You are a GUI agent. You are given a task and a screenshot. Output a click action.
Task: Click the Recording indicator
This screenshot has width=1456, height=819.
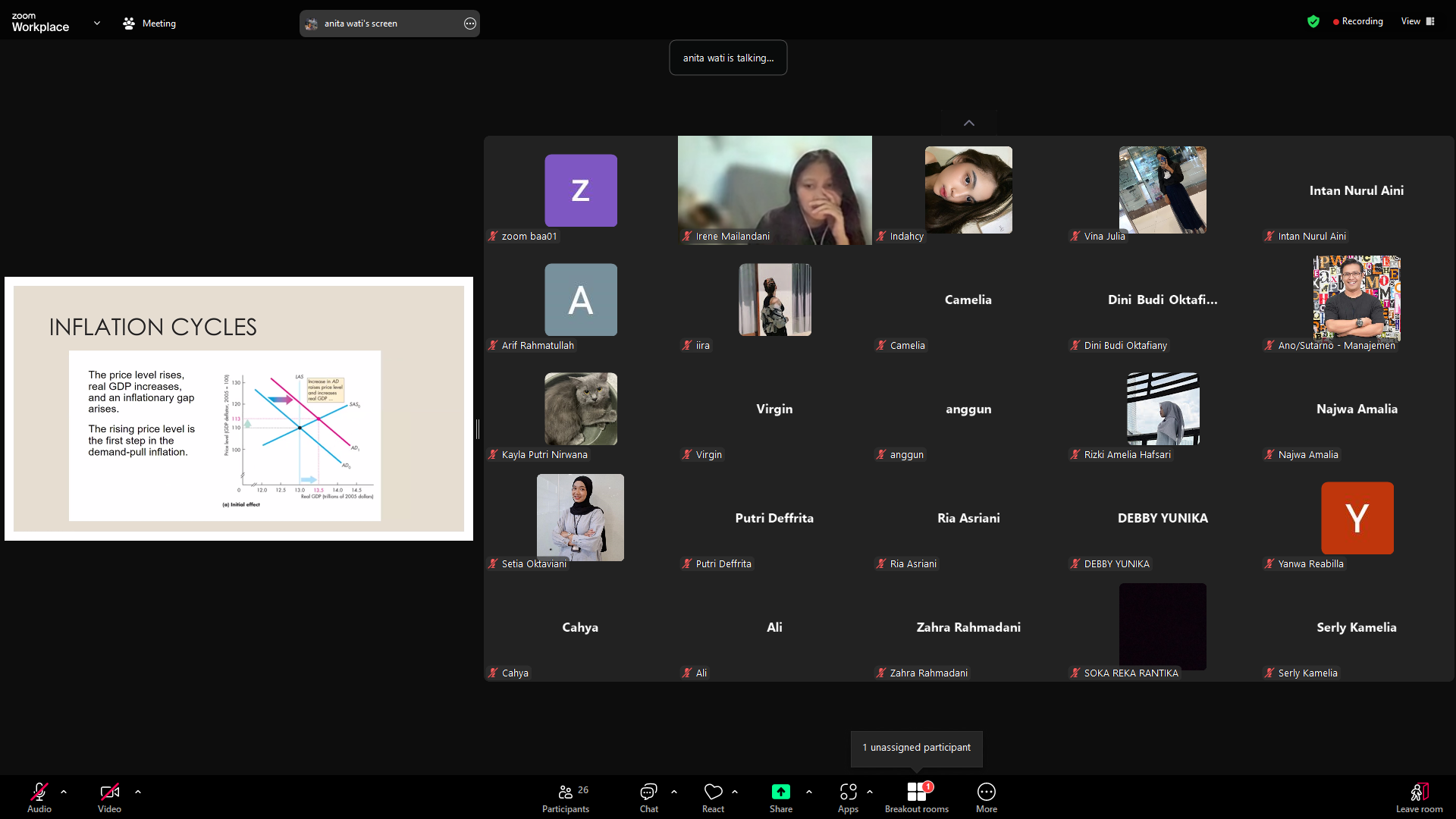[x=1358, y=21]
